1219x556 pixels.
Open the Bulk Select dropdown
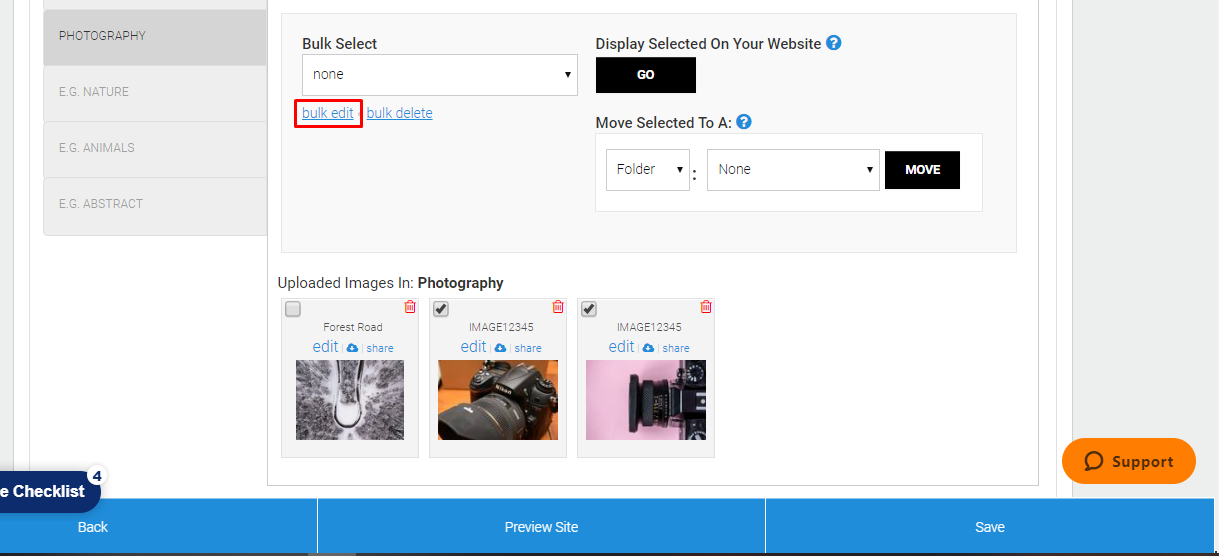(x=440, y=75)
